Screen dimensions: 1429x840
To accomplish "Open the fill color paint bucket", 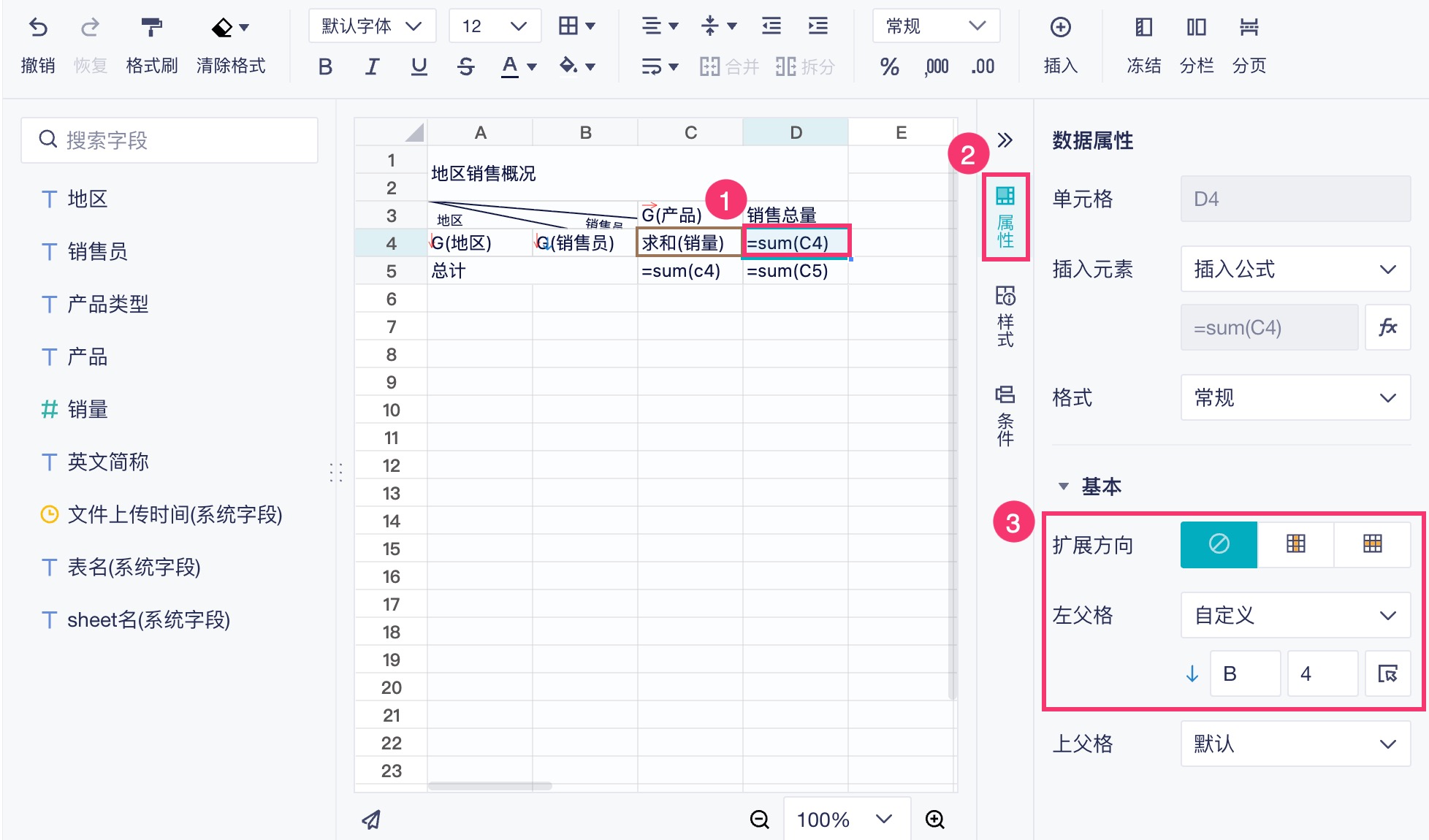I will pos(569,66).
